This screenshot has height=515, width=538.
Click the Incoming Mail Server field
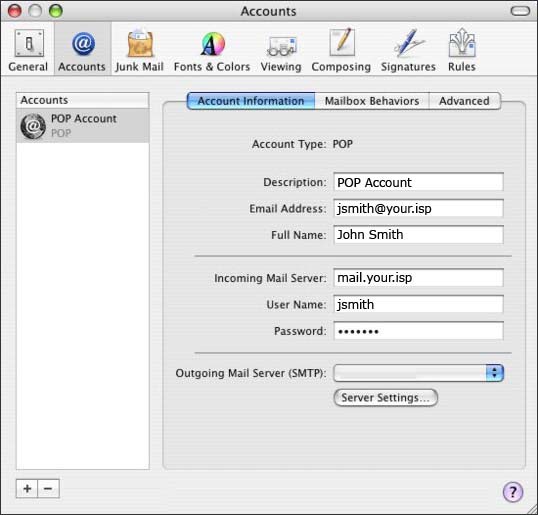click(x=418, y=278)
